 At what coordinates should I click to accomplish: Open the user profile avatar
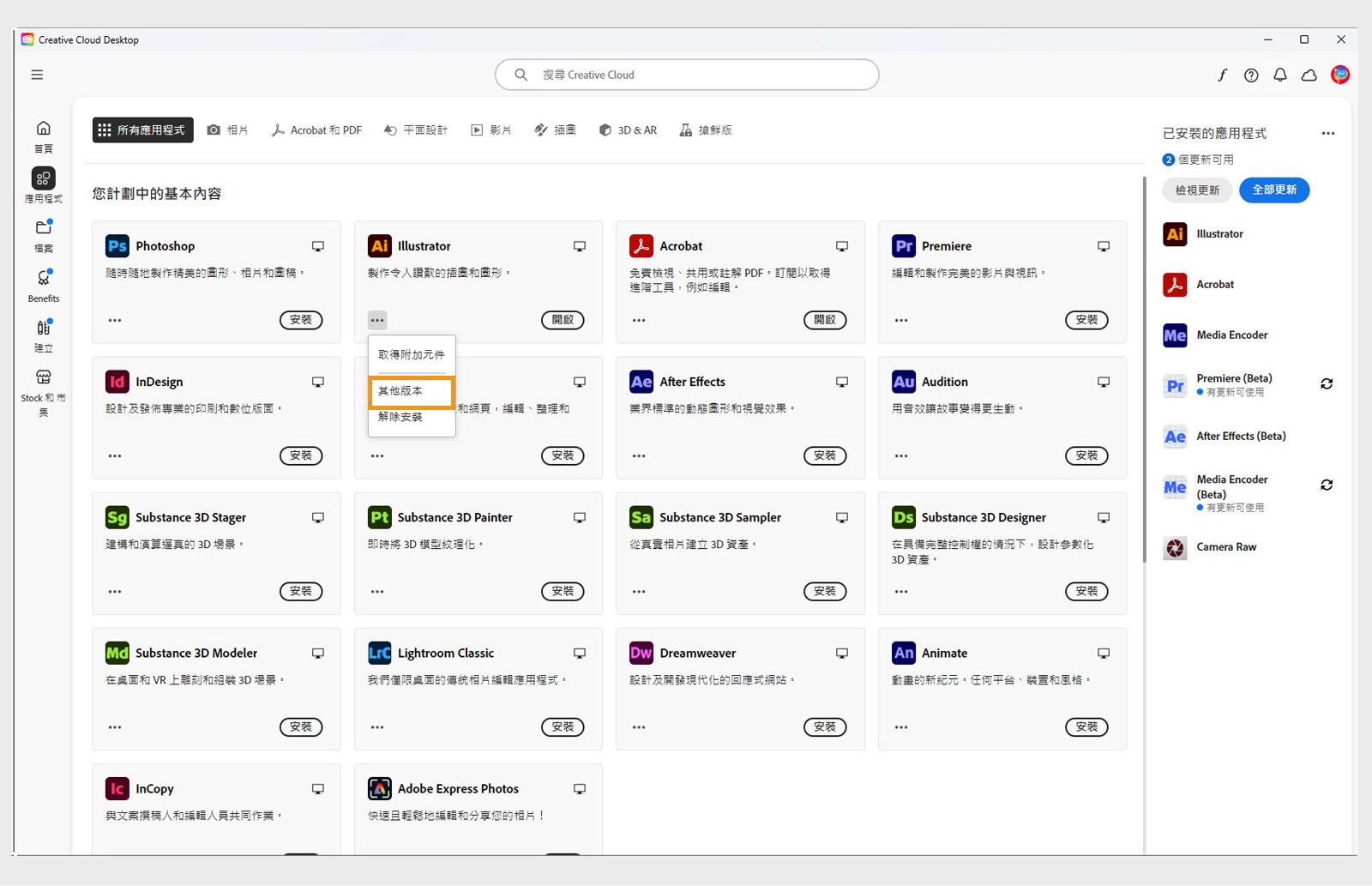pyautogui.click(x=1339, y=75)
